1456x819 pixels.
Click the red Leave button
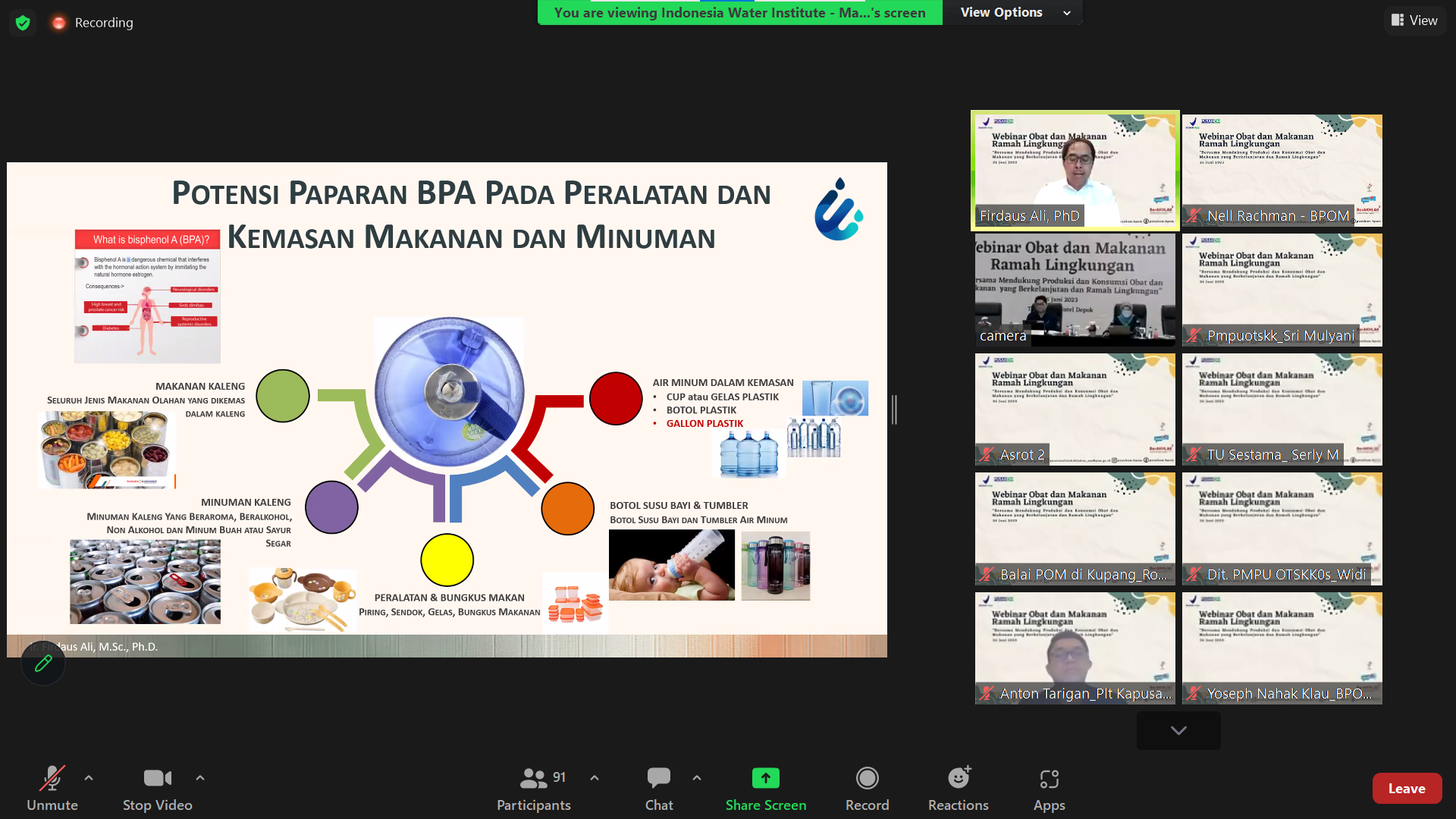(x=1407, y=789)
